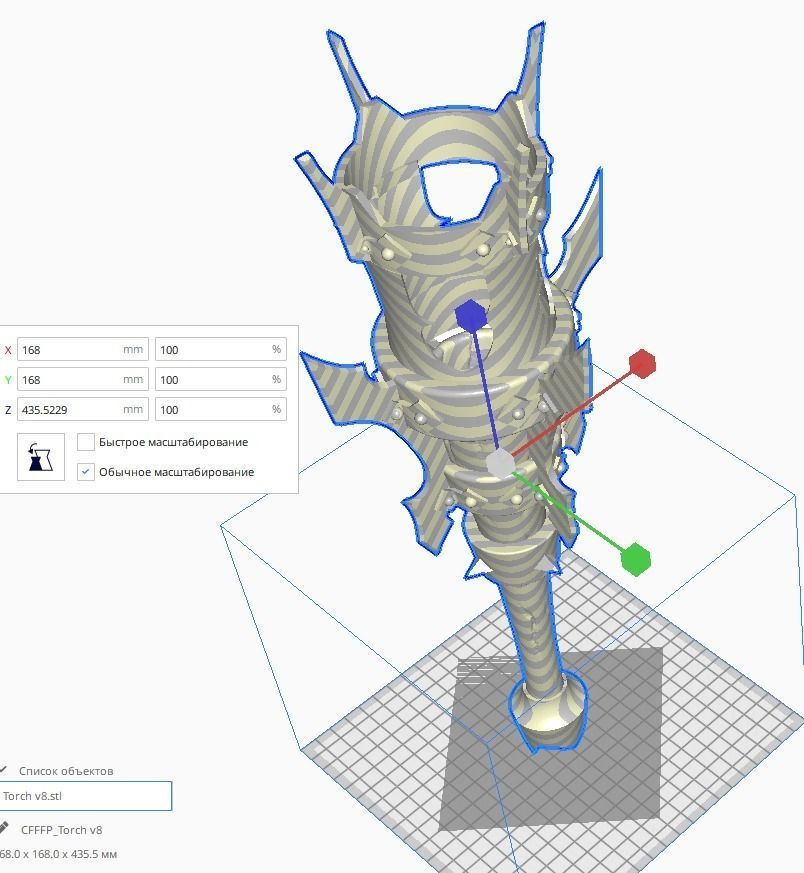Uncheck the Обычное масштабирование checkbox

click(x=85, y=472)
